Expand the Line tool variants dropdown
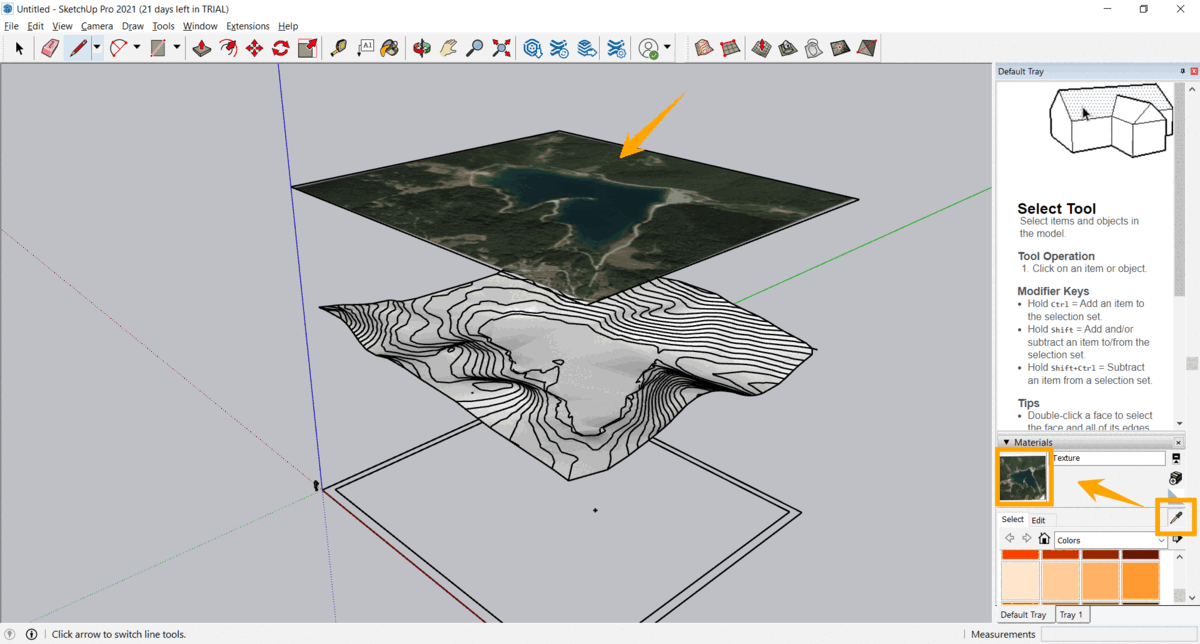Image resolution: width=1200 pixels, height=644 pixels. pos(96,47)
